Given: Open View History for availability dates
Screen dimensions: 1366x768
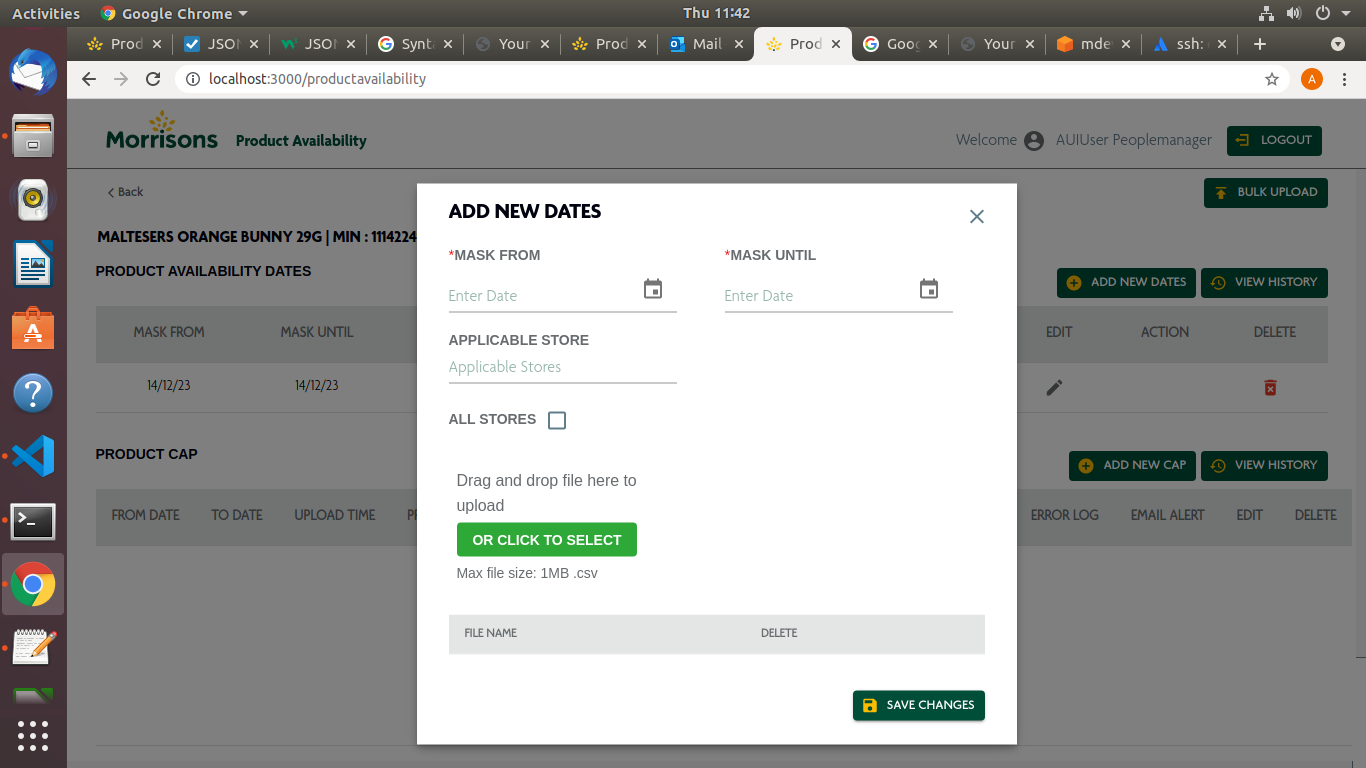Looking at the screenshot, I should coord(1264,282).
